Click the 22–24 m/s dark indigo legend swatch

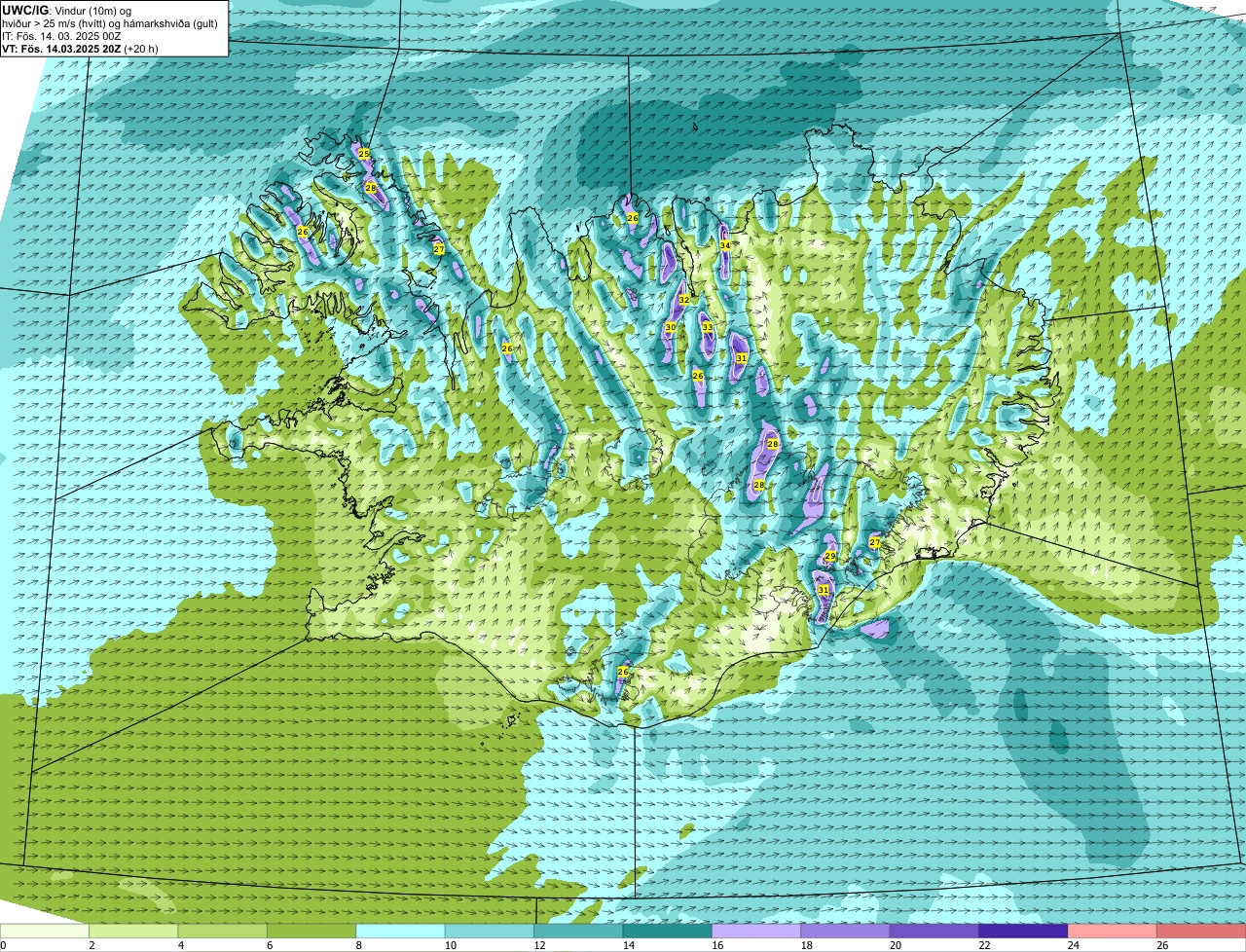(x=1023, y=931)
